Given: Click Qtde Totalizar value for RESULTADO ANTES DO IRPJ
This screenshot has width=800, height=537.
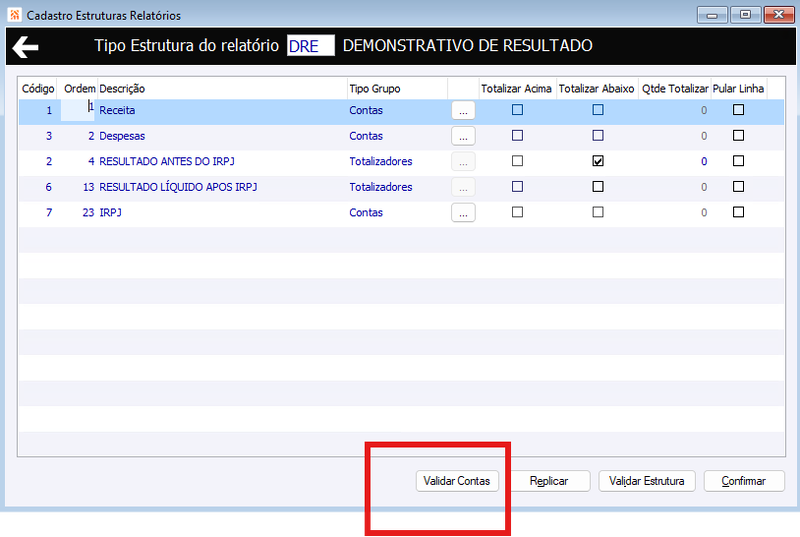Looking at the screenshot, I should pos(704,162).
